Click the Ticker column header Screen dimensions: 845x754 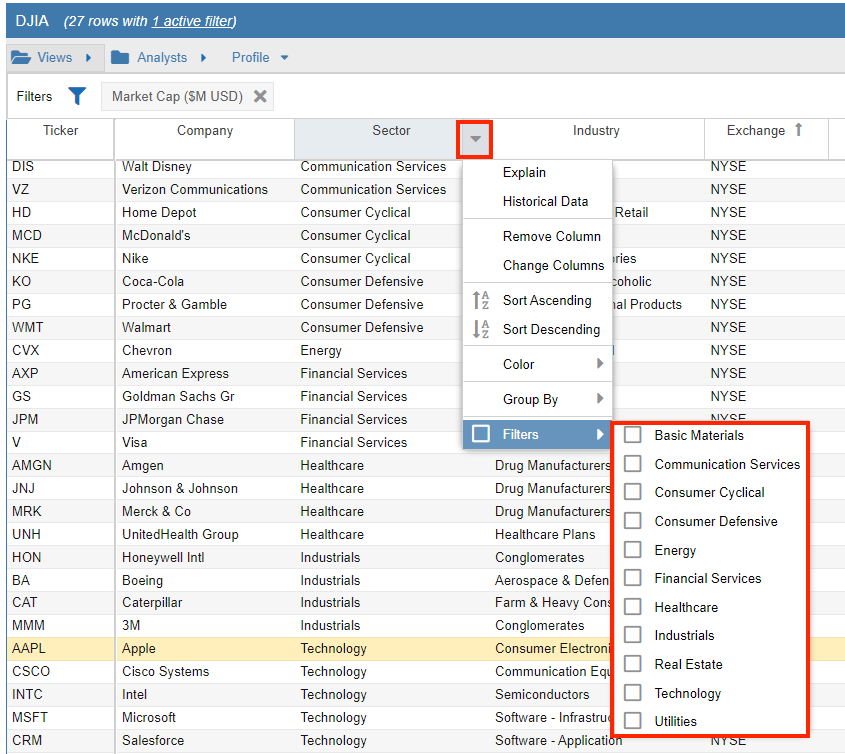(x=60, y=131)
